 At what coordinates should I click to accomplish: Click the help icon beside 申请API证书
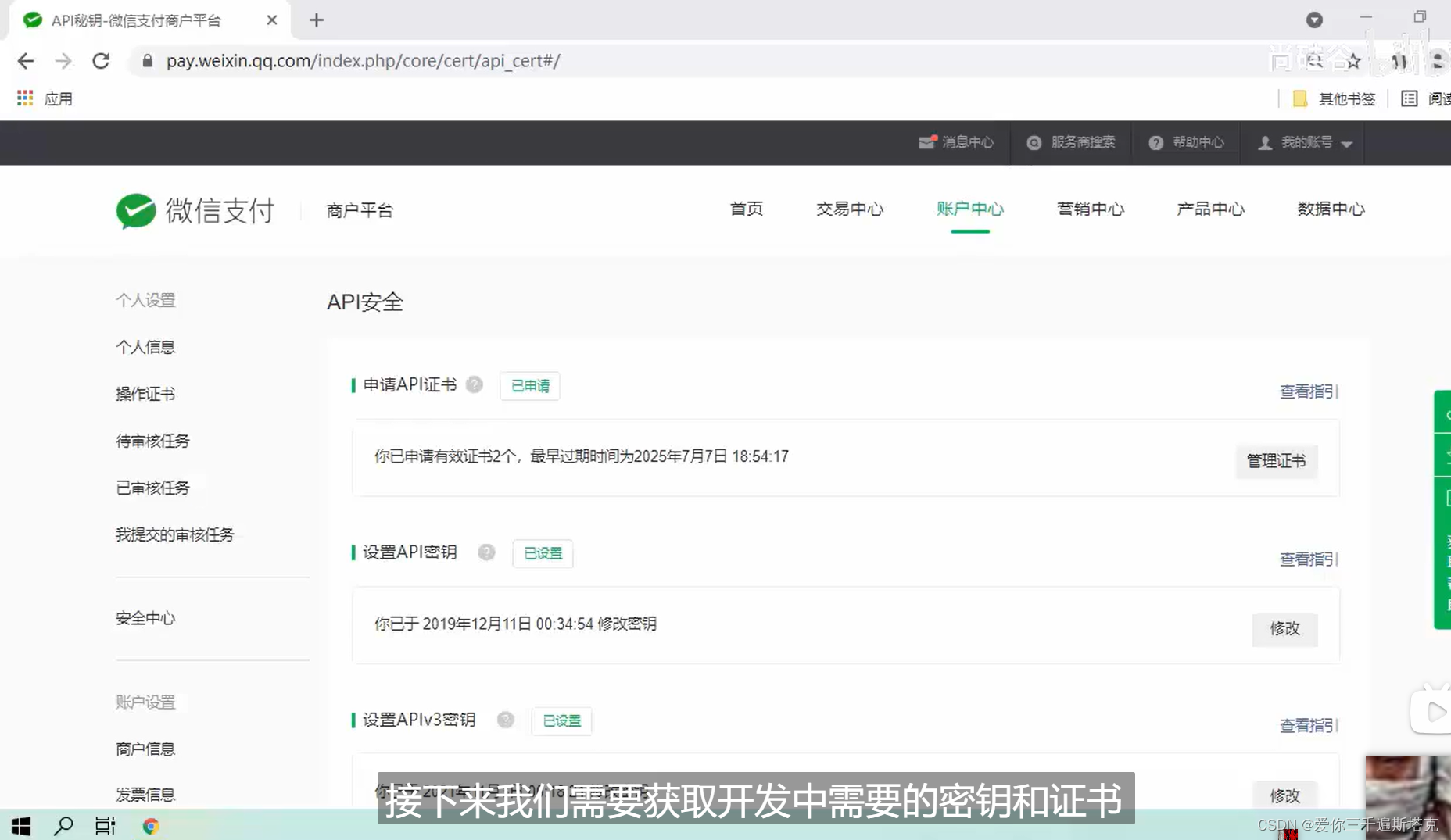click(x=475, y=384)
